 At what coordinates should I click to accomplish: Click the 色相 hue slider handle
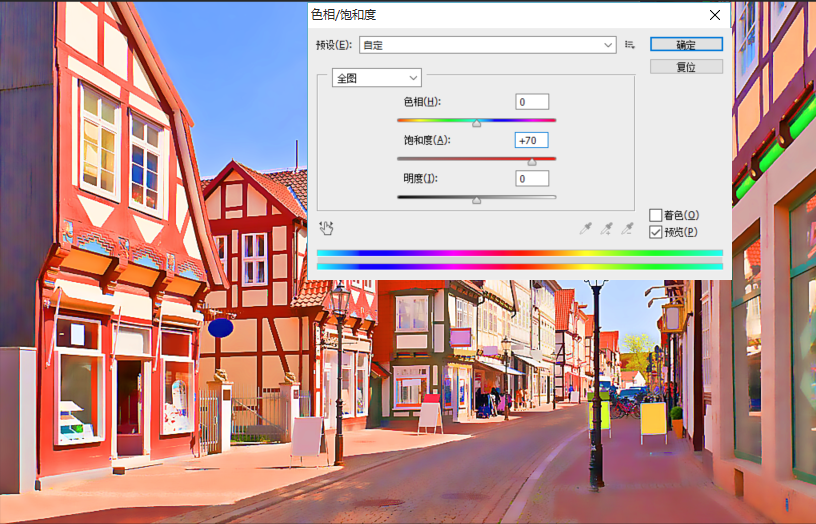coord(476,124)
